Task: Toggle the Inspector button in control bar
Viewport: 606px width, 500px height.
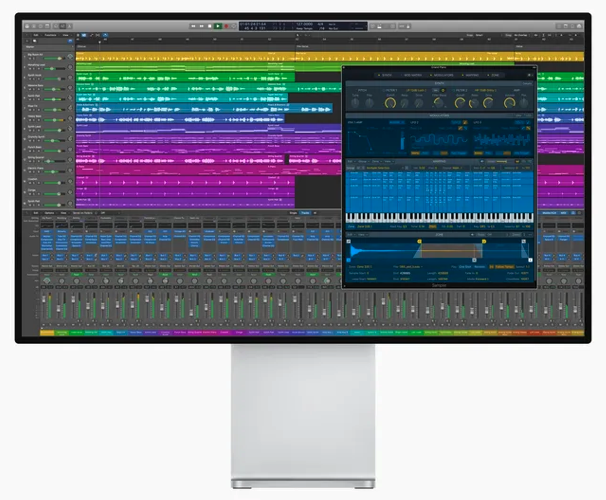Action: (x=34, y=26)
